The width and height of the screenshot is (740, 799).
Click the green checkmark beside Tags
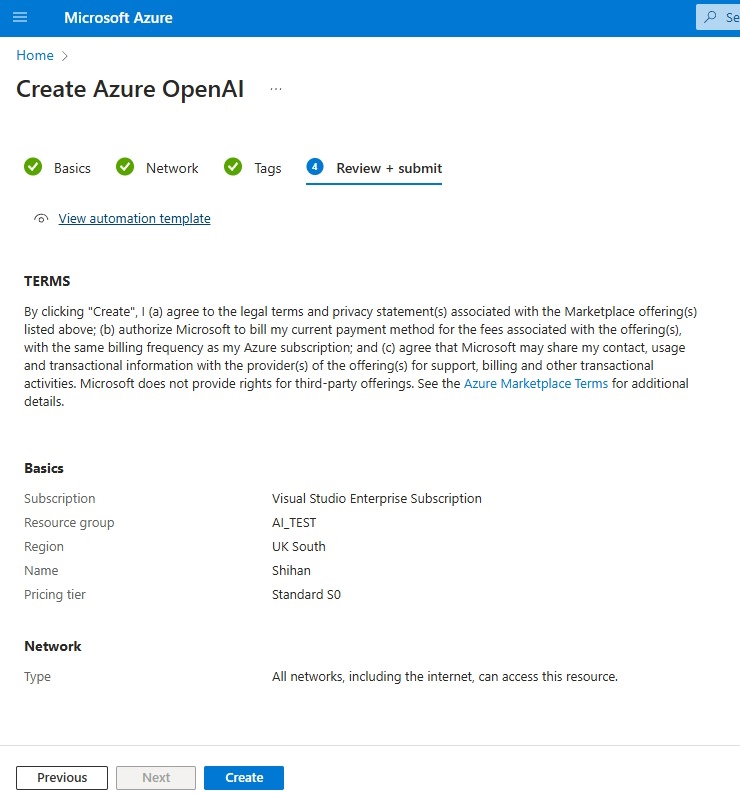(233, 167)
